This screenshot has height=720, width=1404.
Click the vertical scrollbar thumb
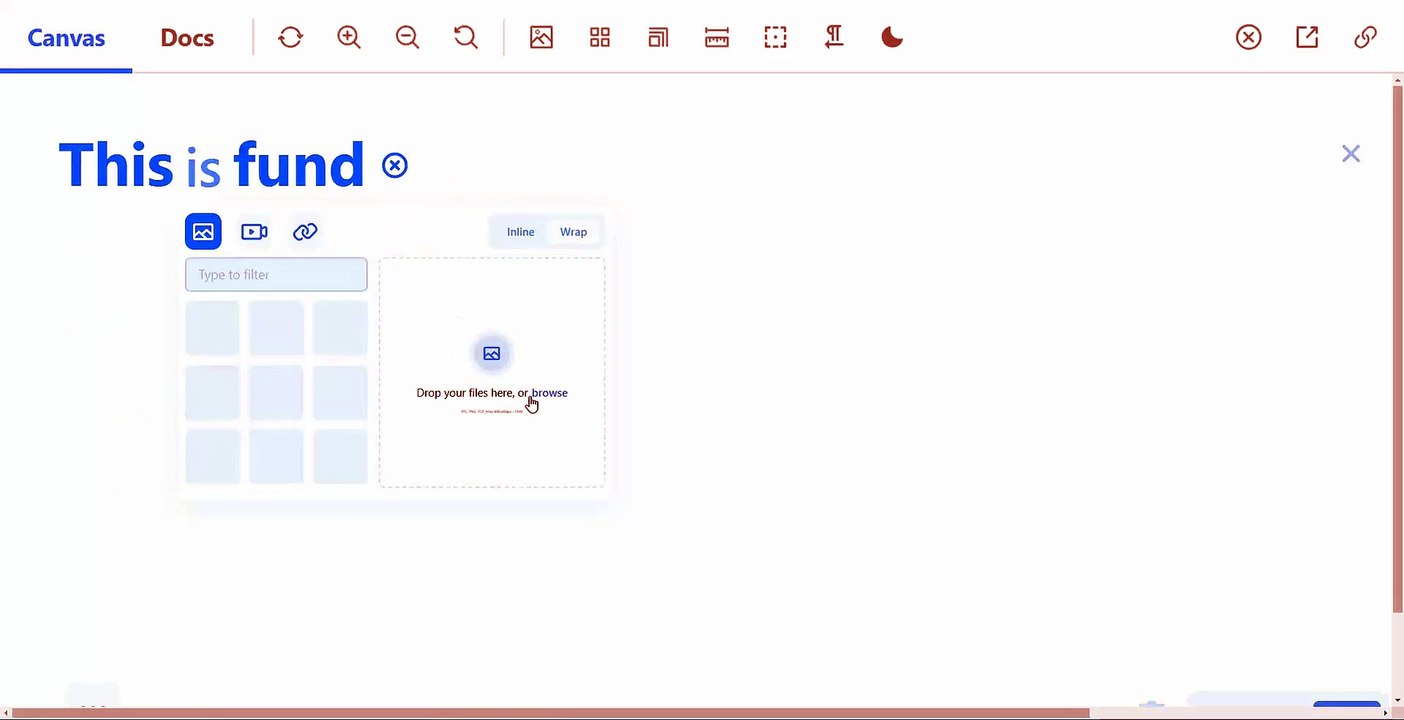(1397, 350)
